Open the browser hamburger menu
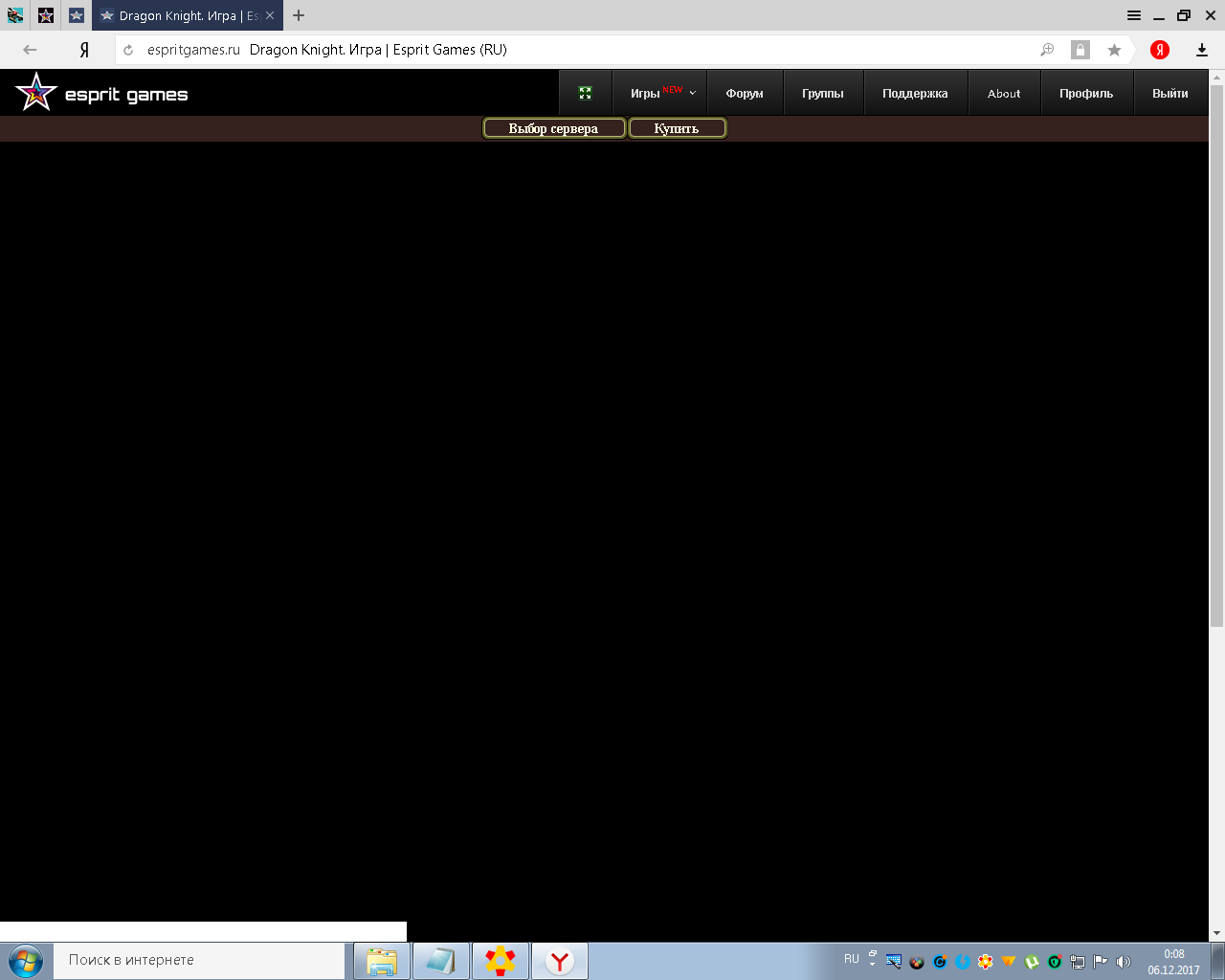Viewport: 1225px width, 980px height. coord(1133,15)
